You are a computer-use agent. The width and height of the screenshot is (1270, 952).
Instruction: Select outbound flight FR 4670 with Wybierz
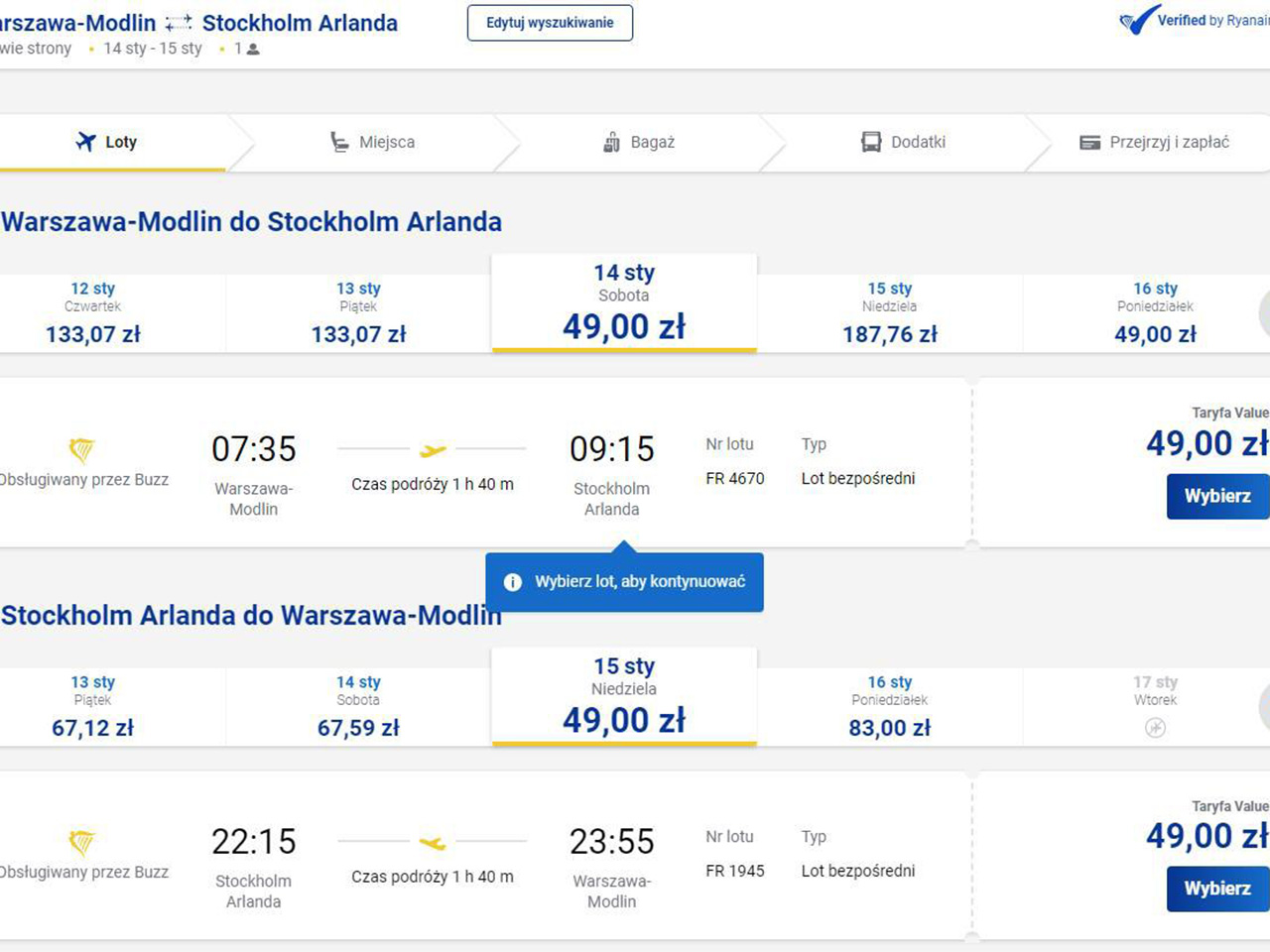1217,496
